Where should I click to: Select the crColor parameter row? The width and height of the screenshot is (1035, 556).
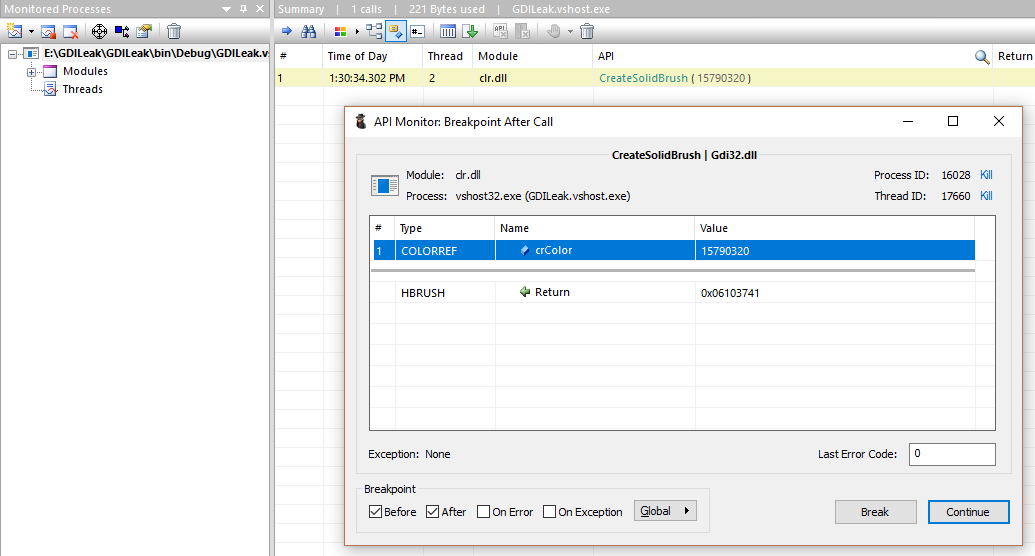[x=673, y=250]
